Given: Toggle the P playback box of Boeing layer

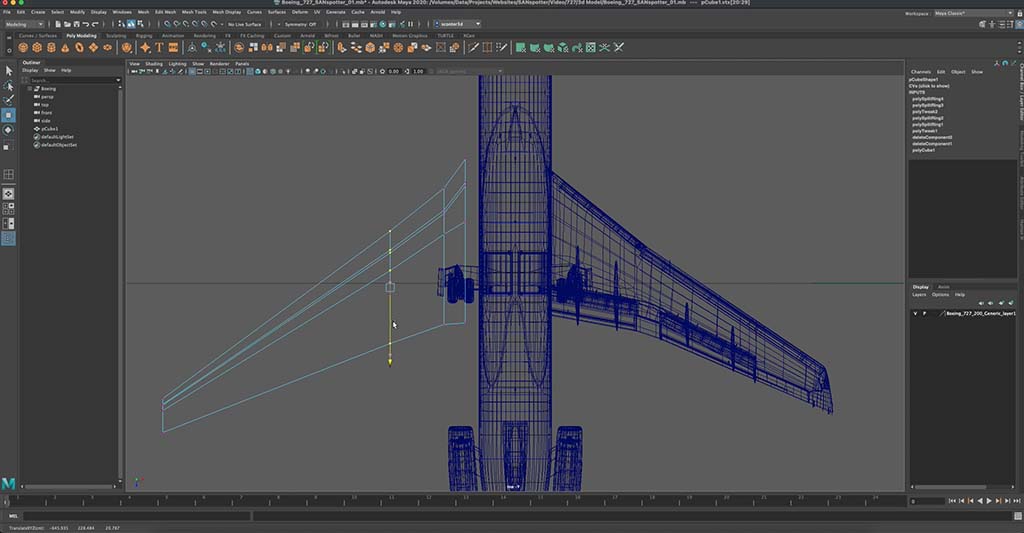Looking at the screenshot, I should [x=925, y=313].
